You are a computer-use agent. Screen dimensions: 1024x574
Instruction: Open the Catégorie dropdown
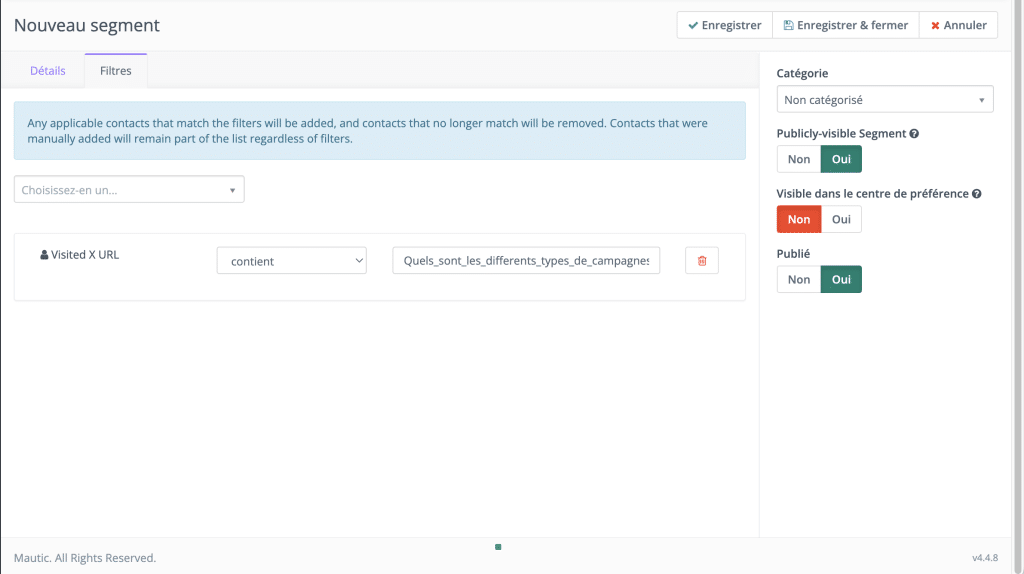click(x=884, y=100)
